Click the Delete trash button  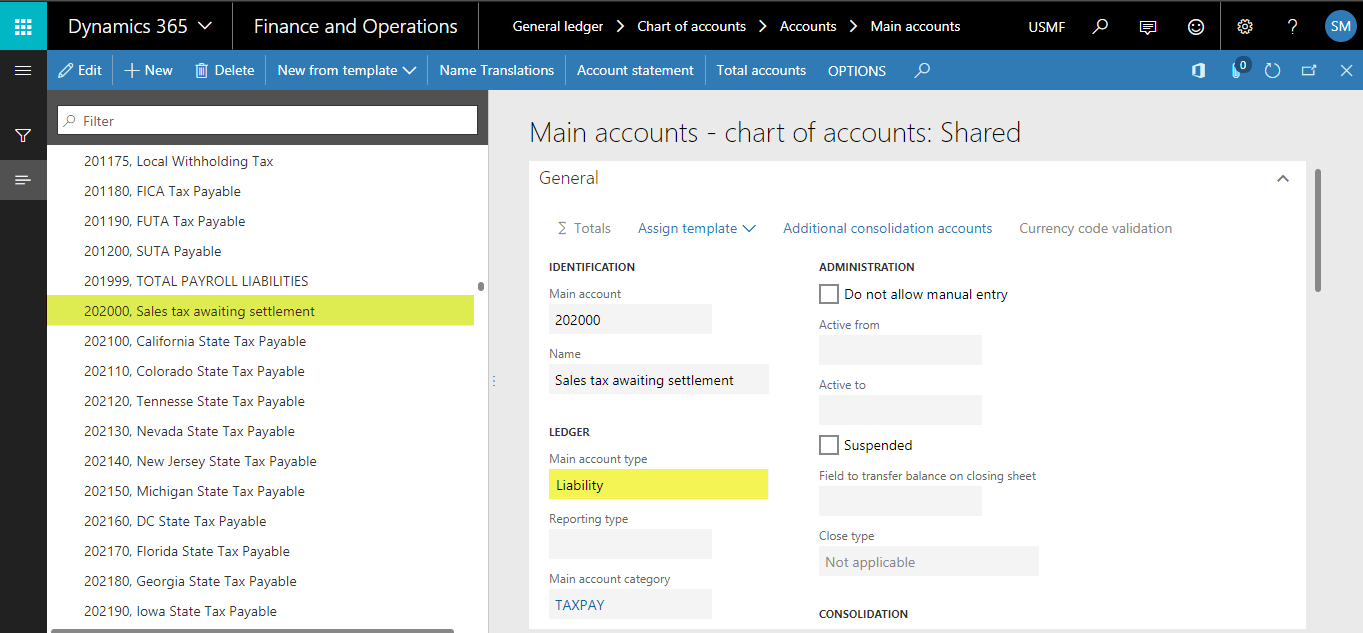[224, 70]
